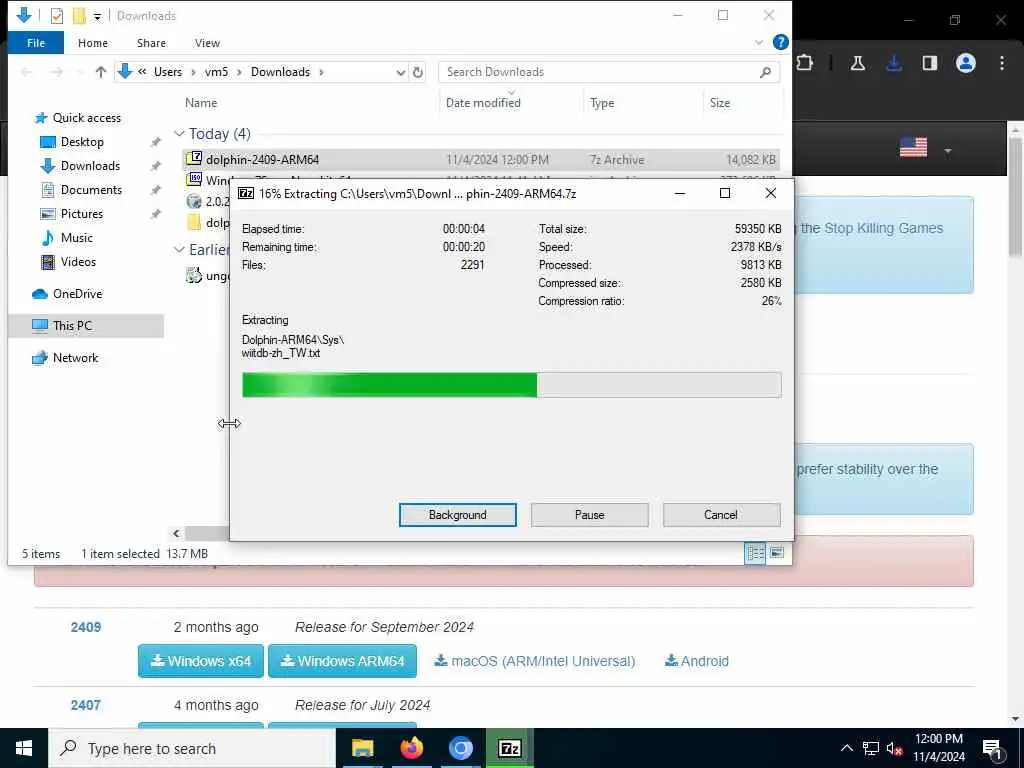Open Music in navigation pane

(76, 238)
